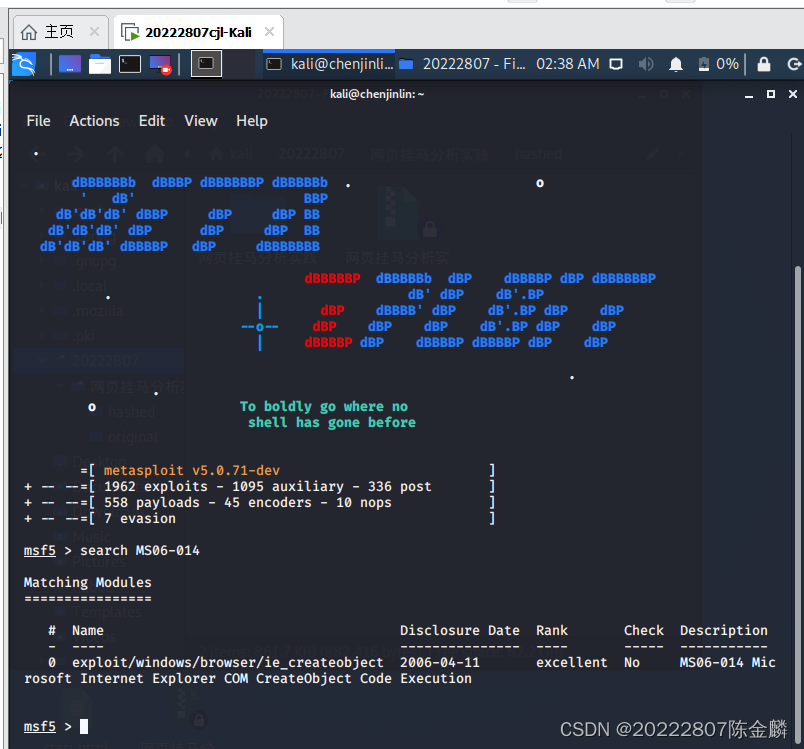Click the 'Rank' column header
The image size is (804, 749).
552,631
